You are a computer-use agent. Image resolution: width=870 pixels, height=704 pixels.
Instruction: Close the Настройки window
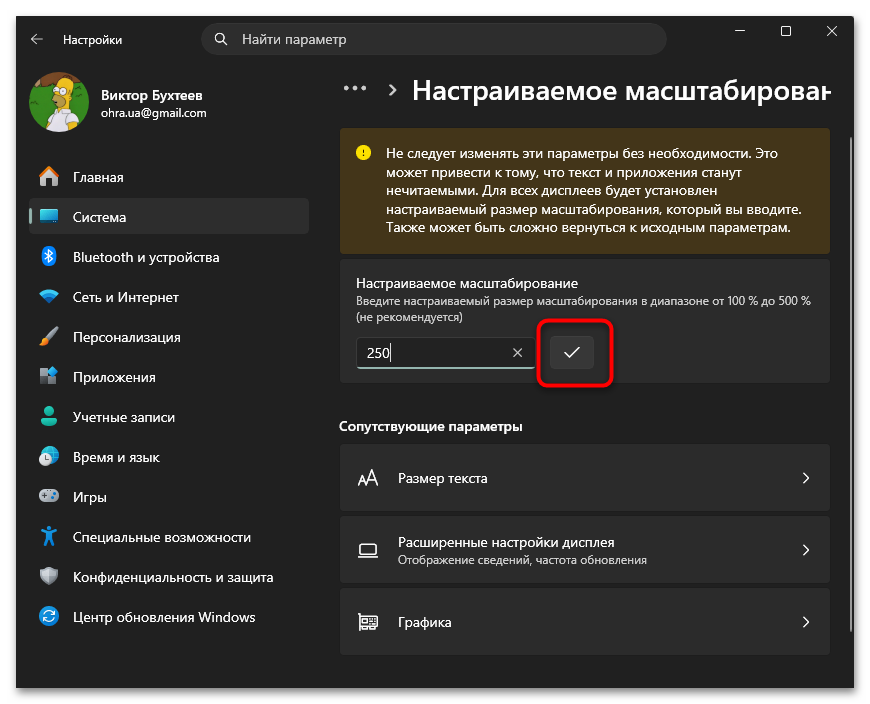tap(831, 31)
